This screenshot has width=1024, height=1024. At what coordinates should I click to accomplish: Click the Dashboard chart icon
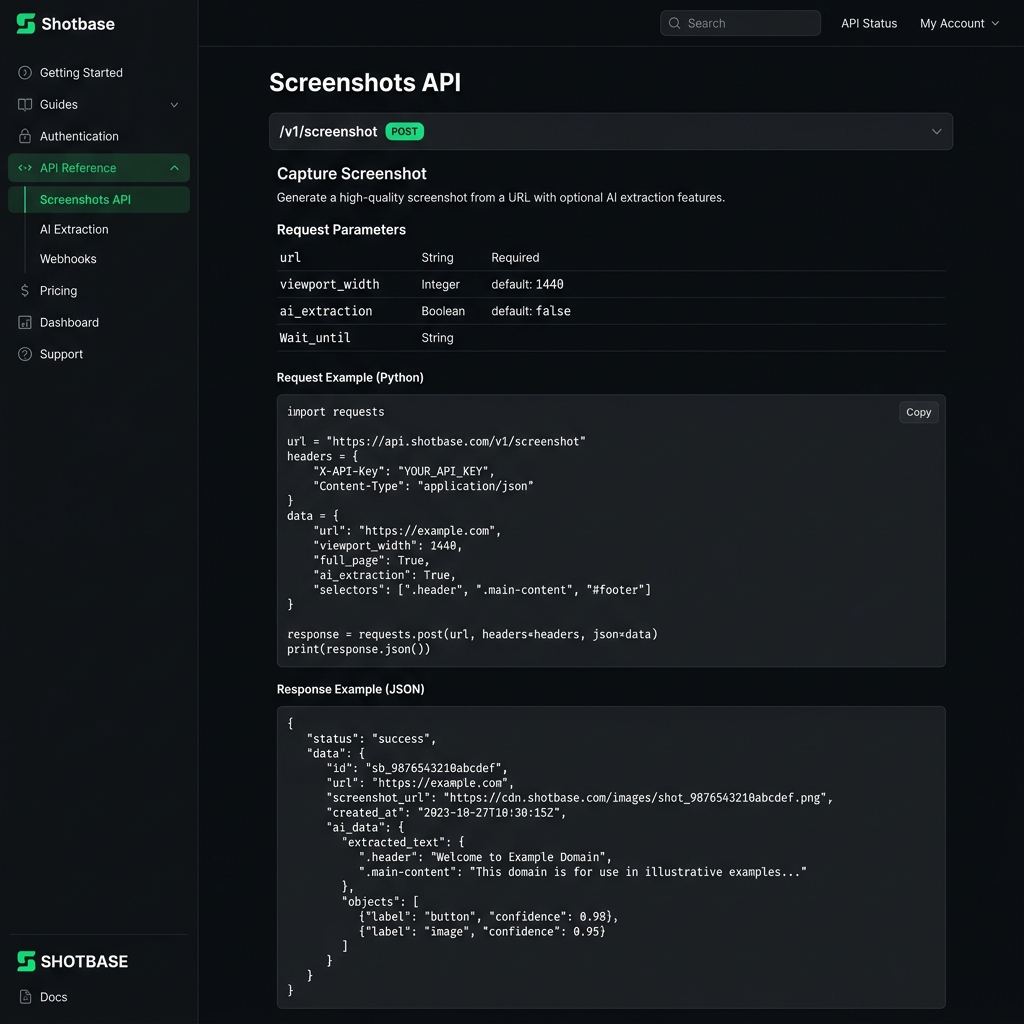tap(25, 323)
